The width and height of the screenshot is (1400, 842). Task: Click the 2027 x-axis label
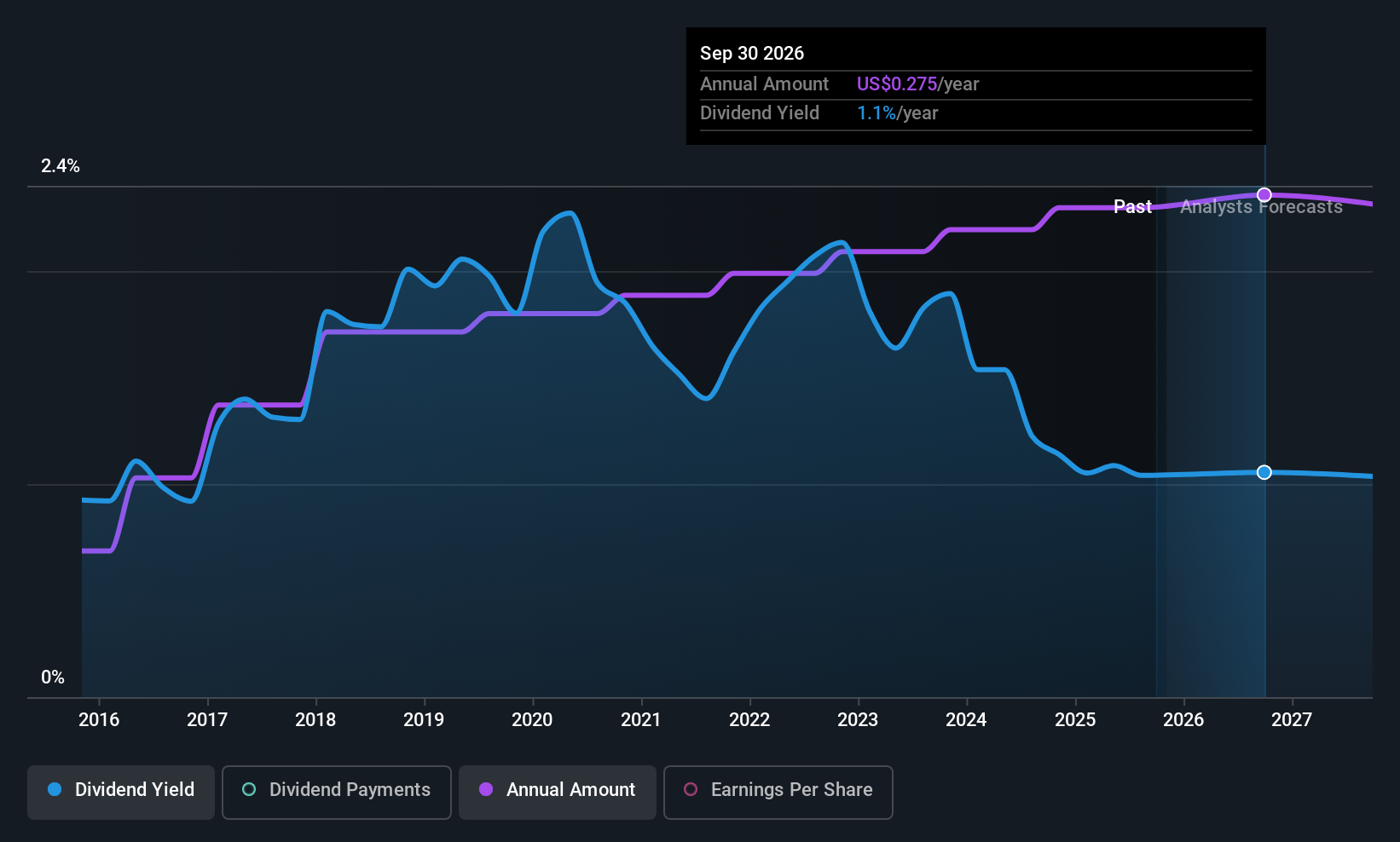tap(1292, 719)
